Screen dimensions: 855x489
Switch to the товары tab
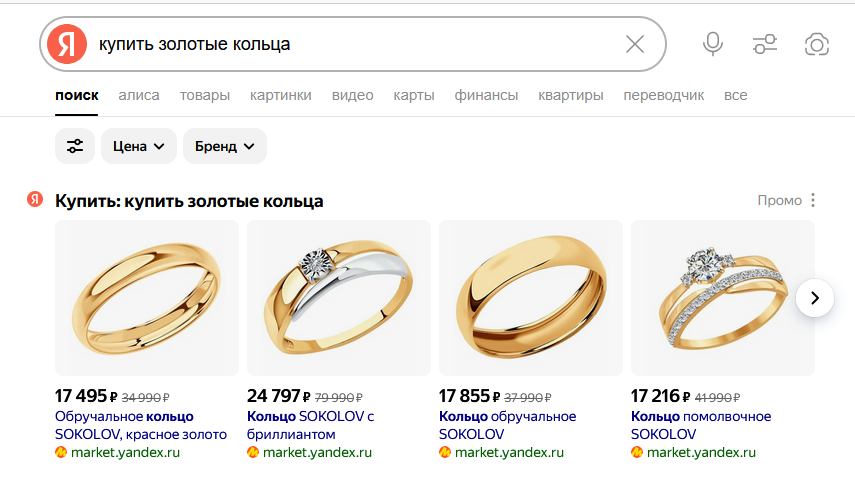tap(204, 95)
